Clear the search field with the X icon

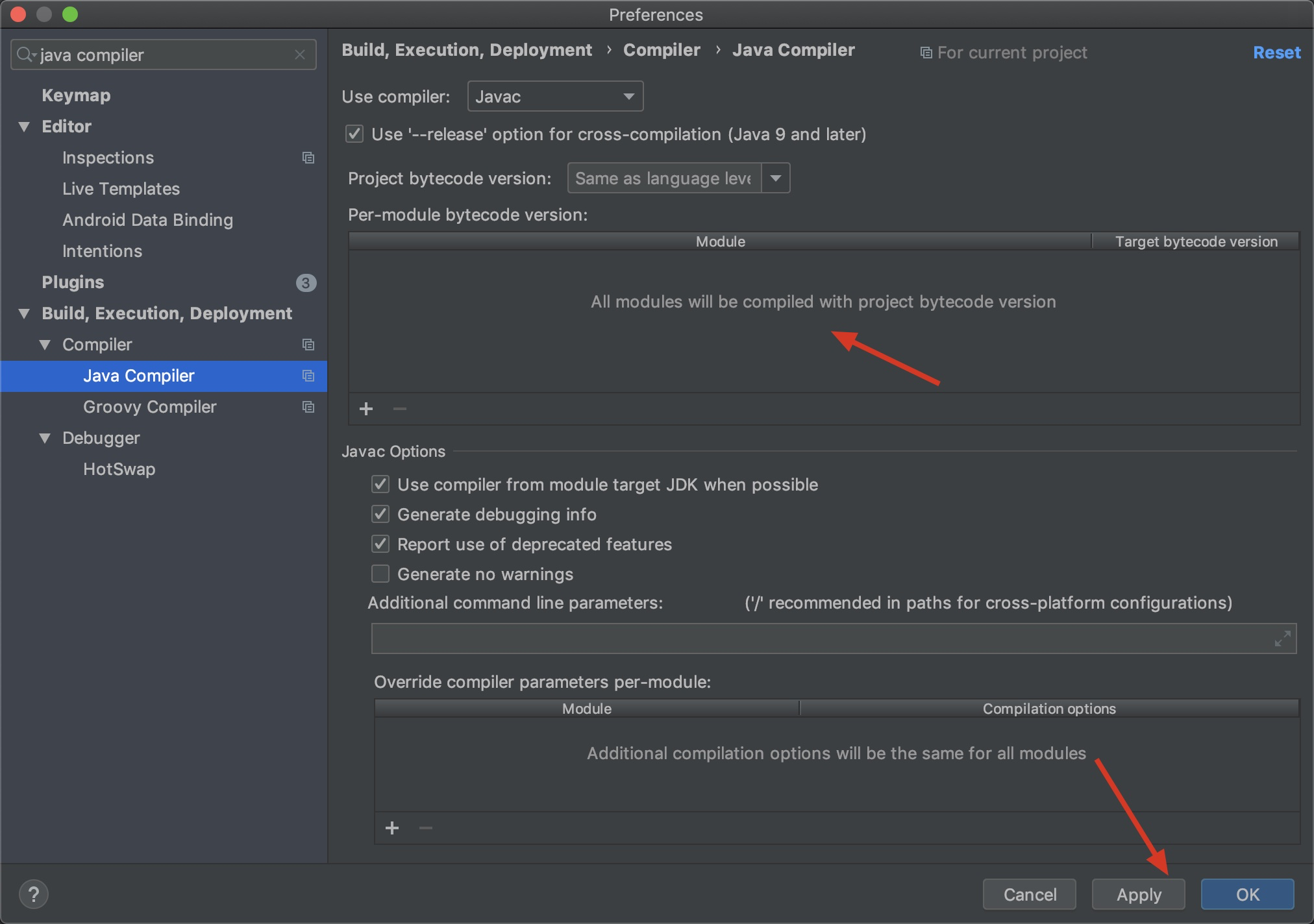coord(299,55)
